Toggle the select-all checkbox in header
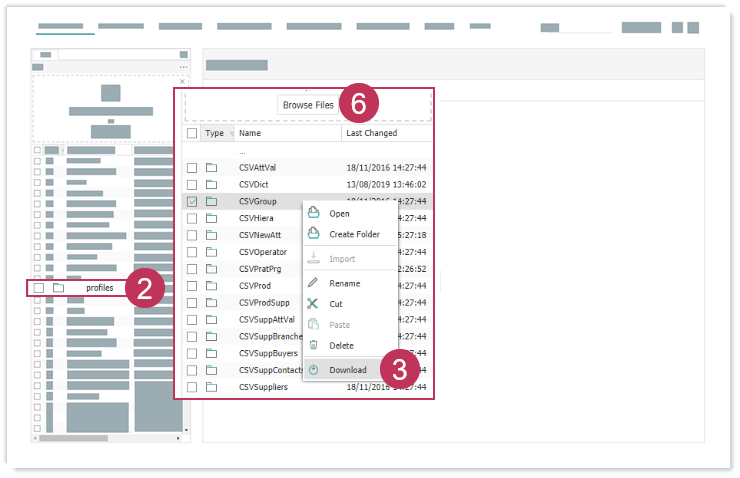Screen dimensions: 740x478 coord(192,133)
